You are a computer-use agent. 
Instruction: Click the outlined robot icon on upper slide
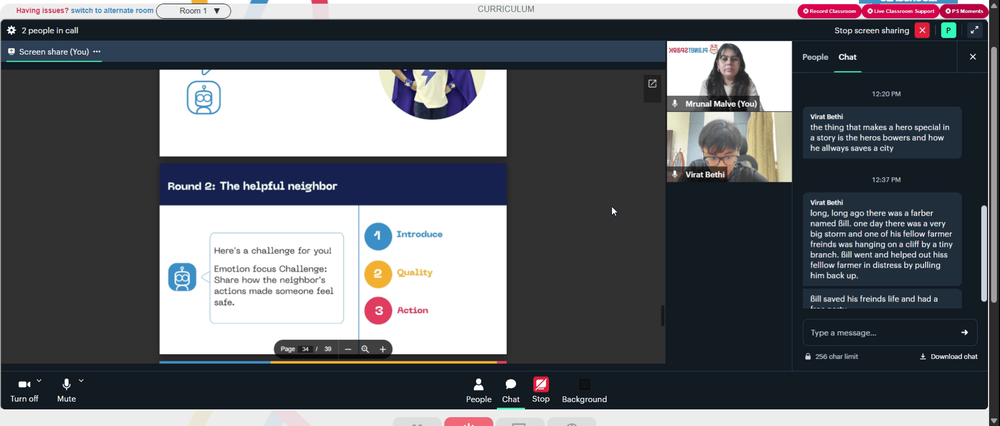pos(203,98)
